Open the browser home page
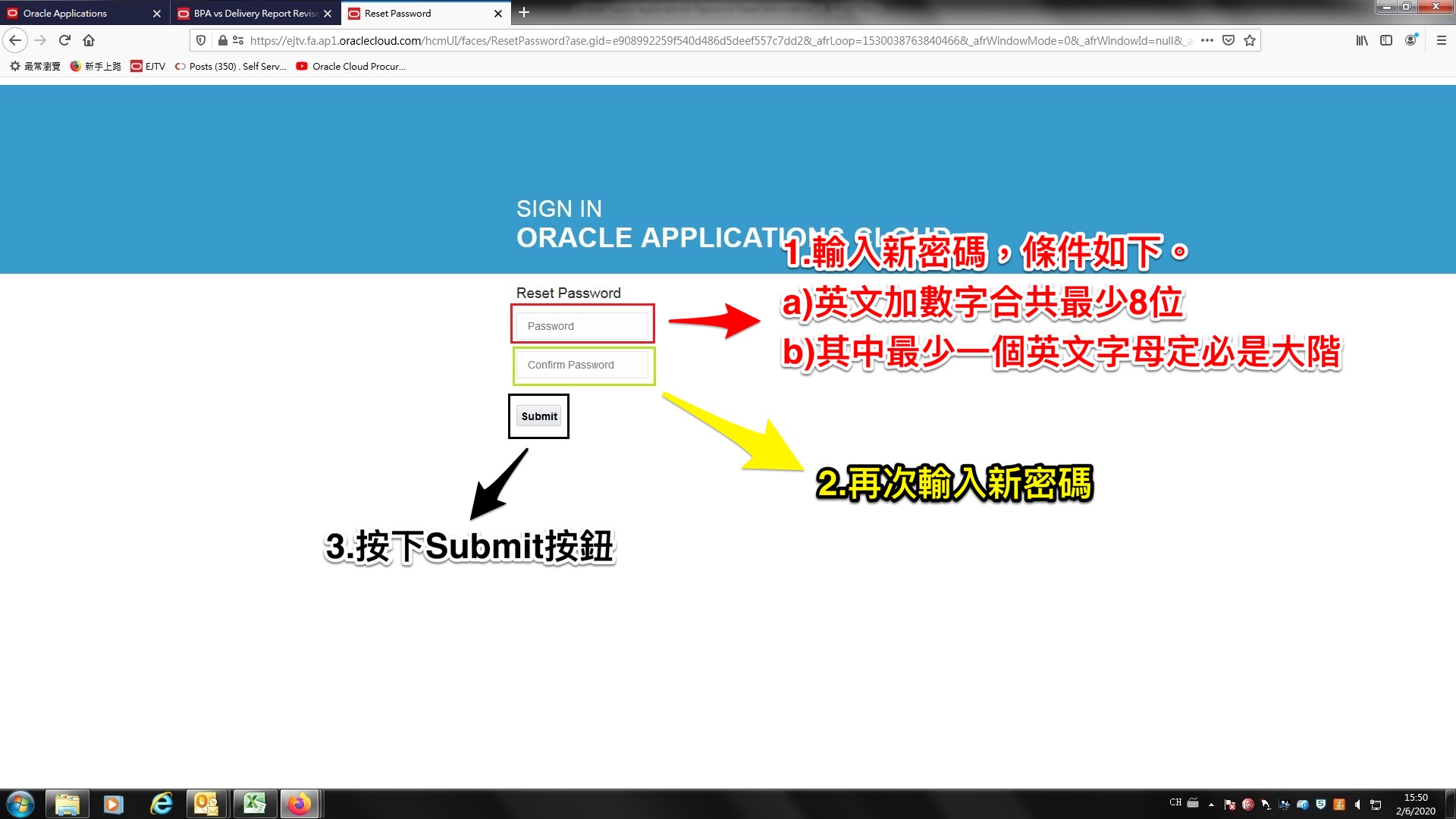Screen dimensions: 1456x819 pyautogui.click(x=89, y=40)
